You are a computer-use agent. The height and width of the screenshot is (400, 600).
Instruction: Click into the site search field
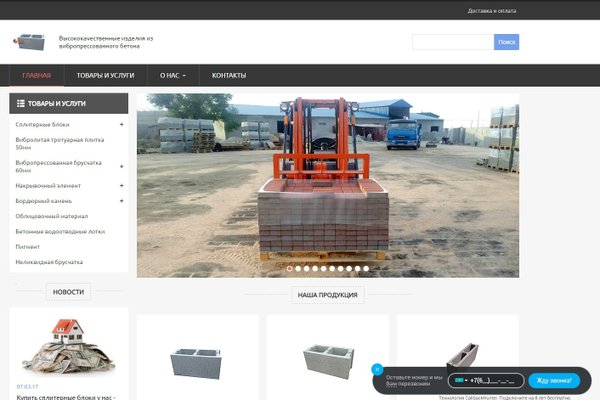[452, 42]
